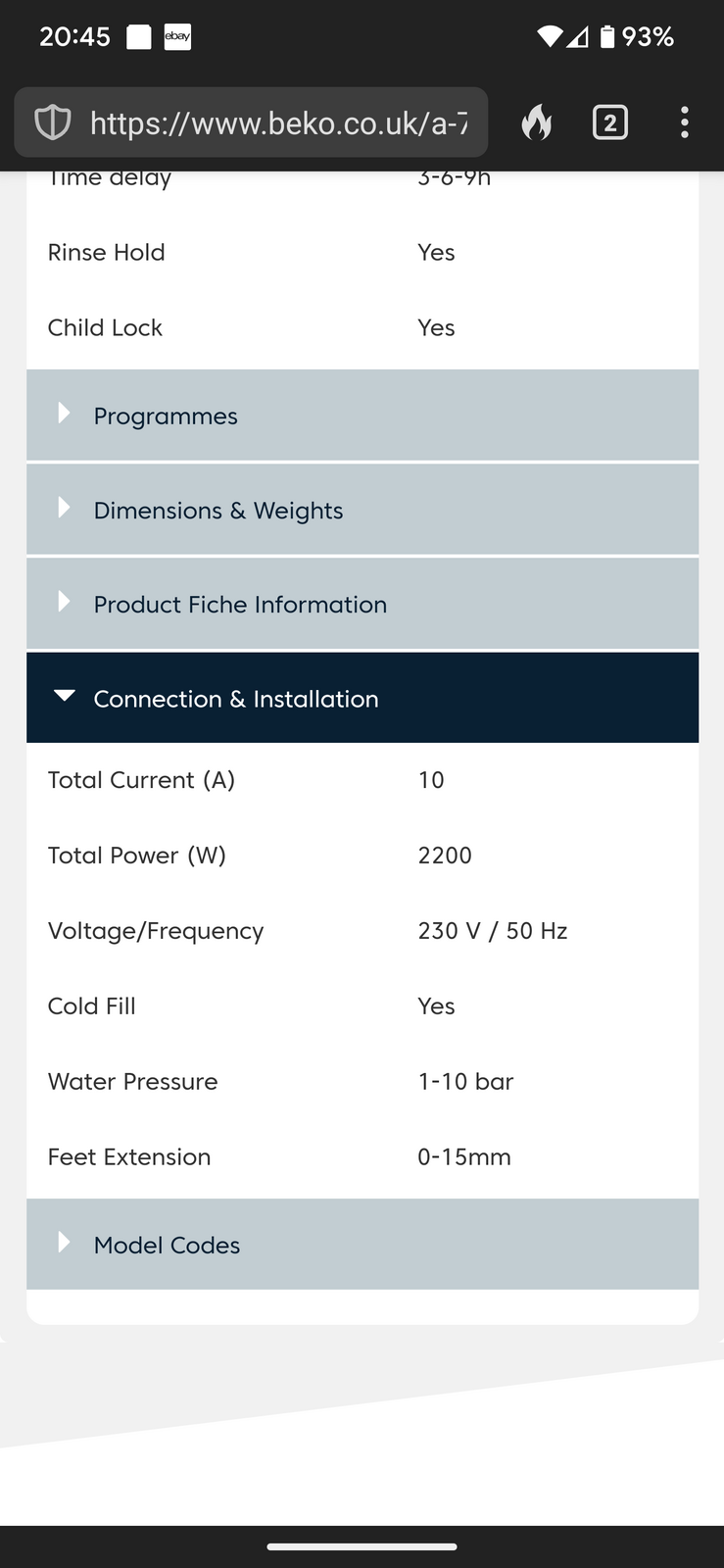Expand the Programmes section arrow
Screen dimensions: 724x1568
click(64, 414)
